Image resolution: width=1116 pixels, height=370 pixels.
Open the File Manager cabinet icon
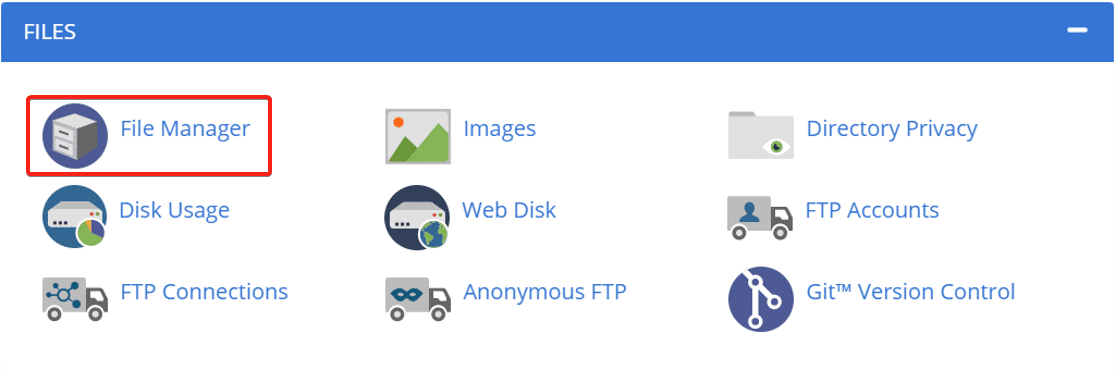click(75, 136)
